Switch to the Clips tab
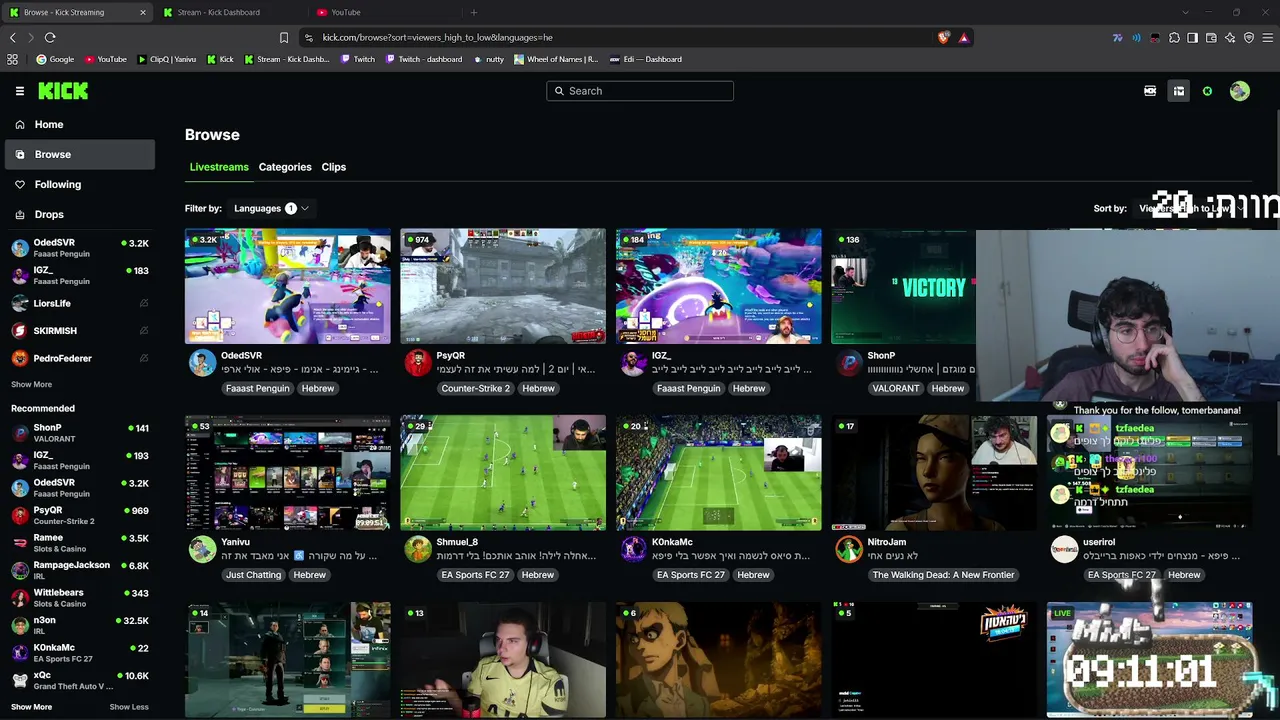The width and height of the screenshot is (1280, 720). (334, 167)
